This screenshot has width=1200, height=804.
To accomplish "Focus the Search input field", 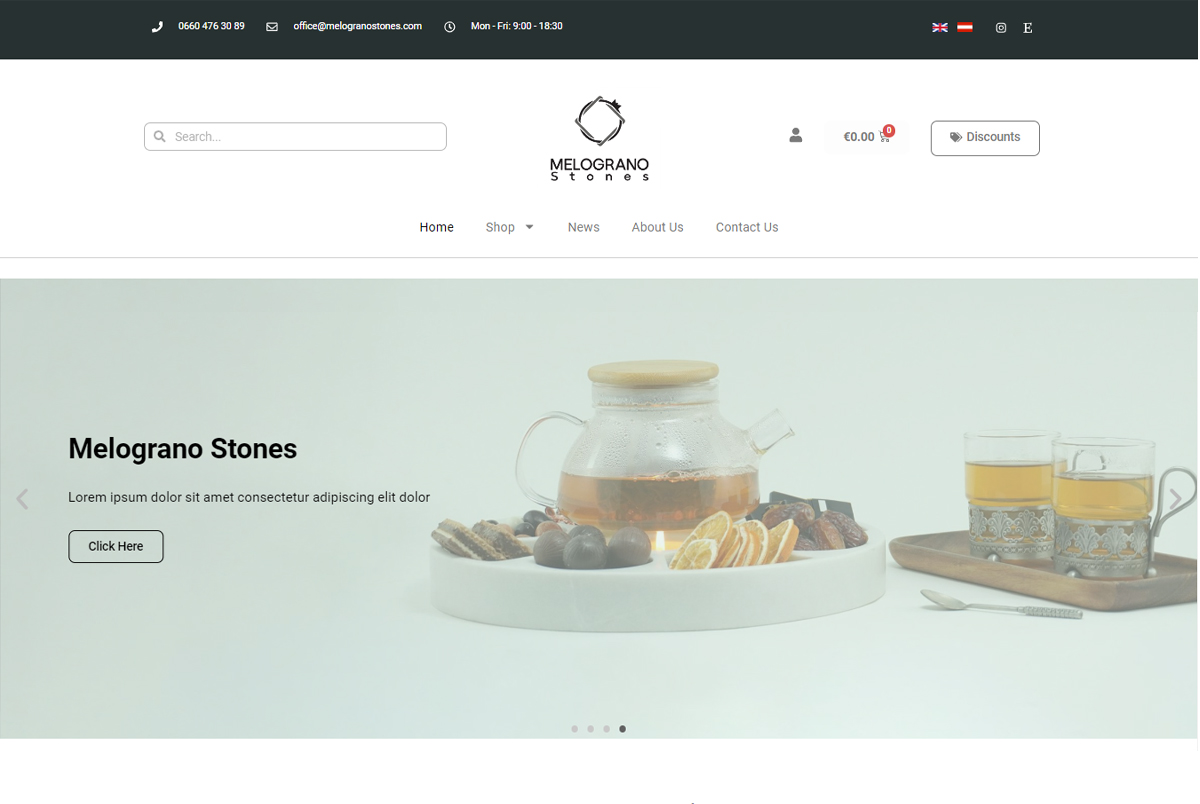I will pyautogui.click(x=295, y=137).
